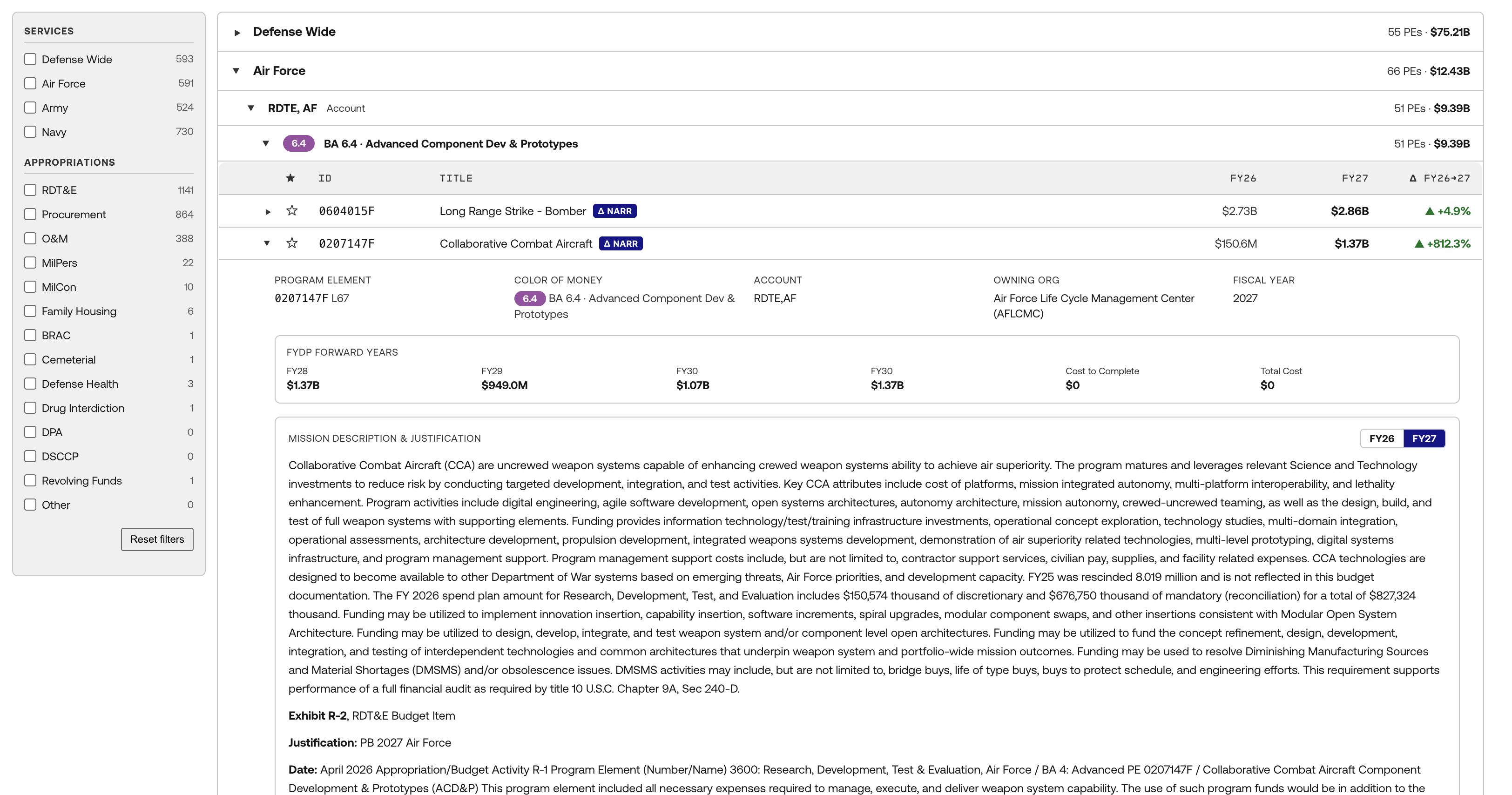Image resolution: width=1512 pixels, height=795 pixels.
Task: Click the Fiscal Year 2027 value
Action: coord(1245,298)
